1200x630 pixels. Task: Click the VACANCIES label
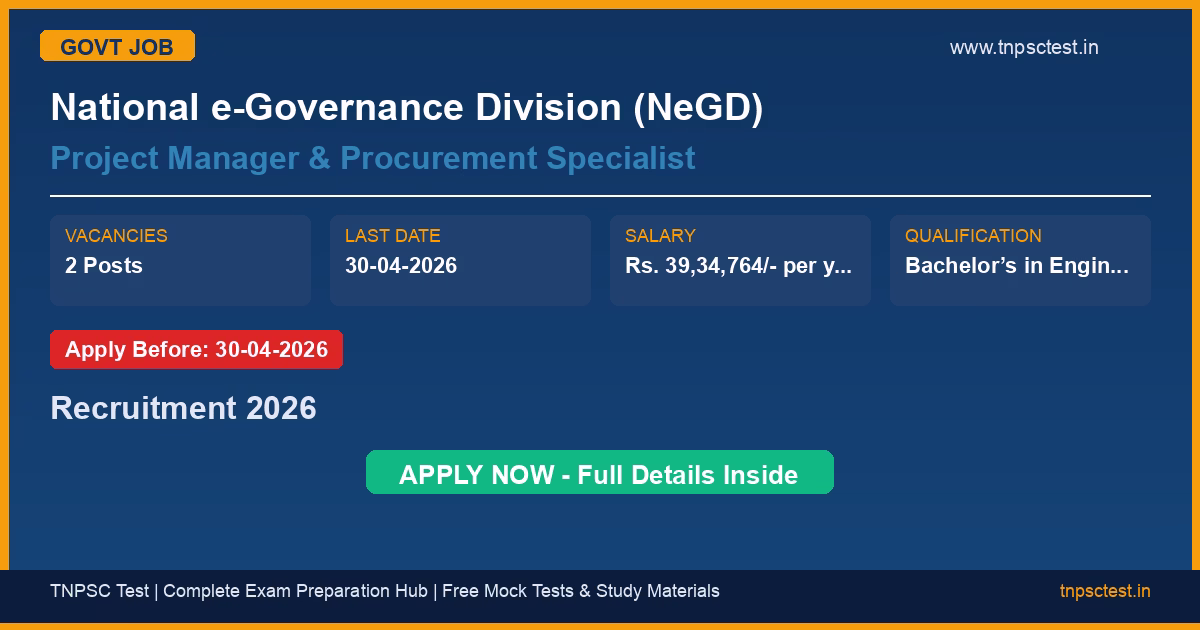click(116, 236)
